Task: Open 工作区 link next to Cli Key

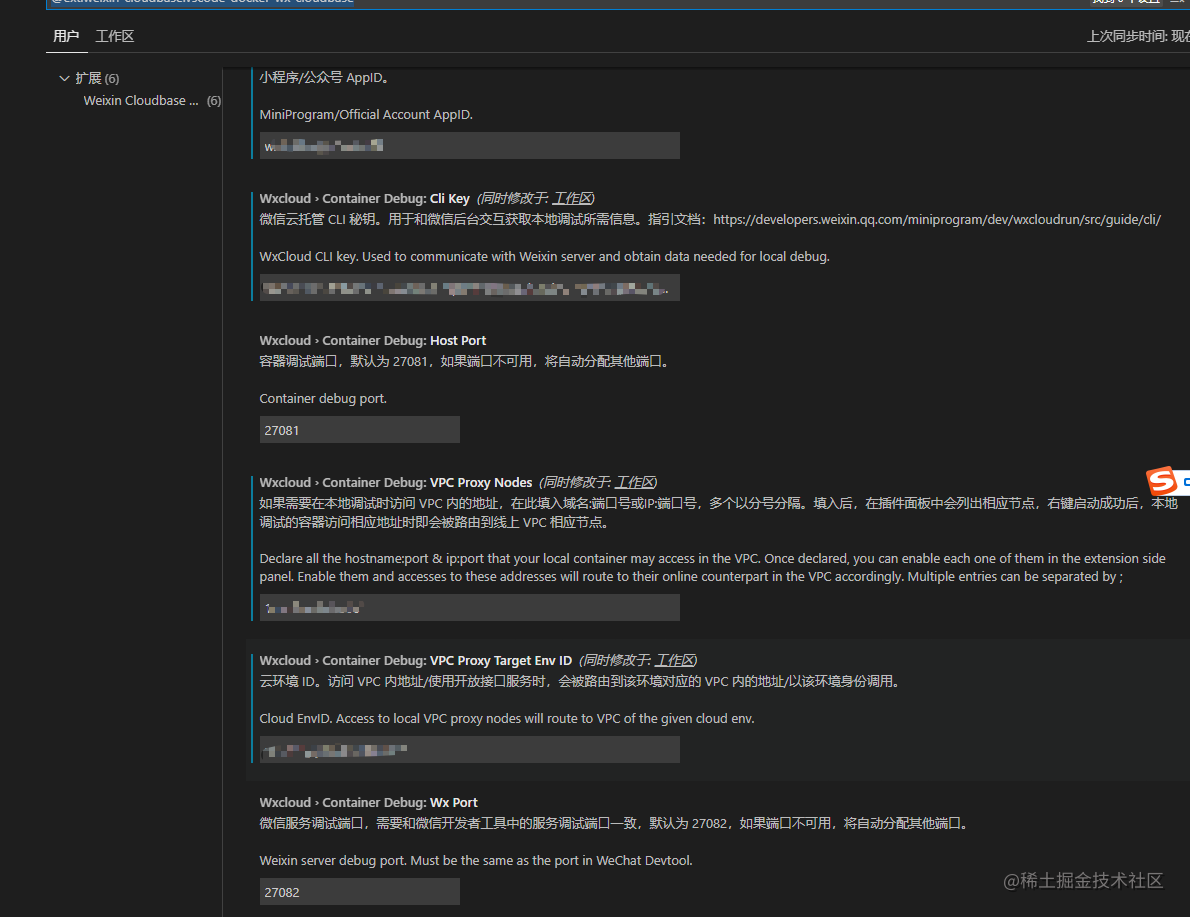Action: [571, 198]
